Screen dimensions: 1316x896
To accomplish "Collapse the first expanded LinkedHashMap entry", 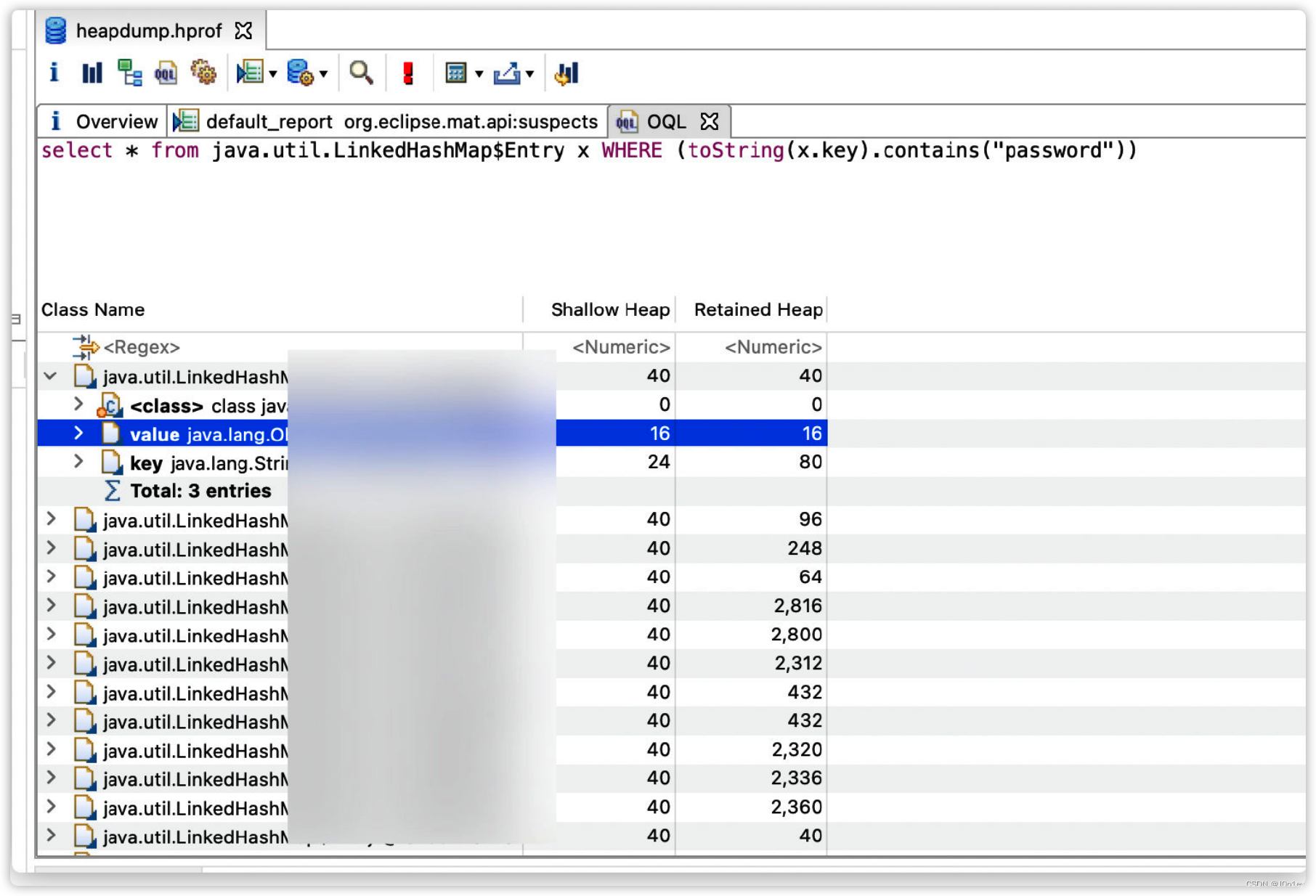I will (51, 376).
